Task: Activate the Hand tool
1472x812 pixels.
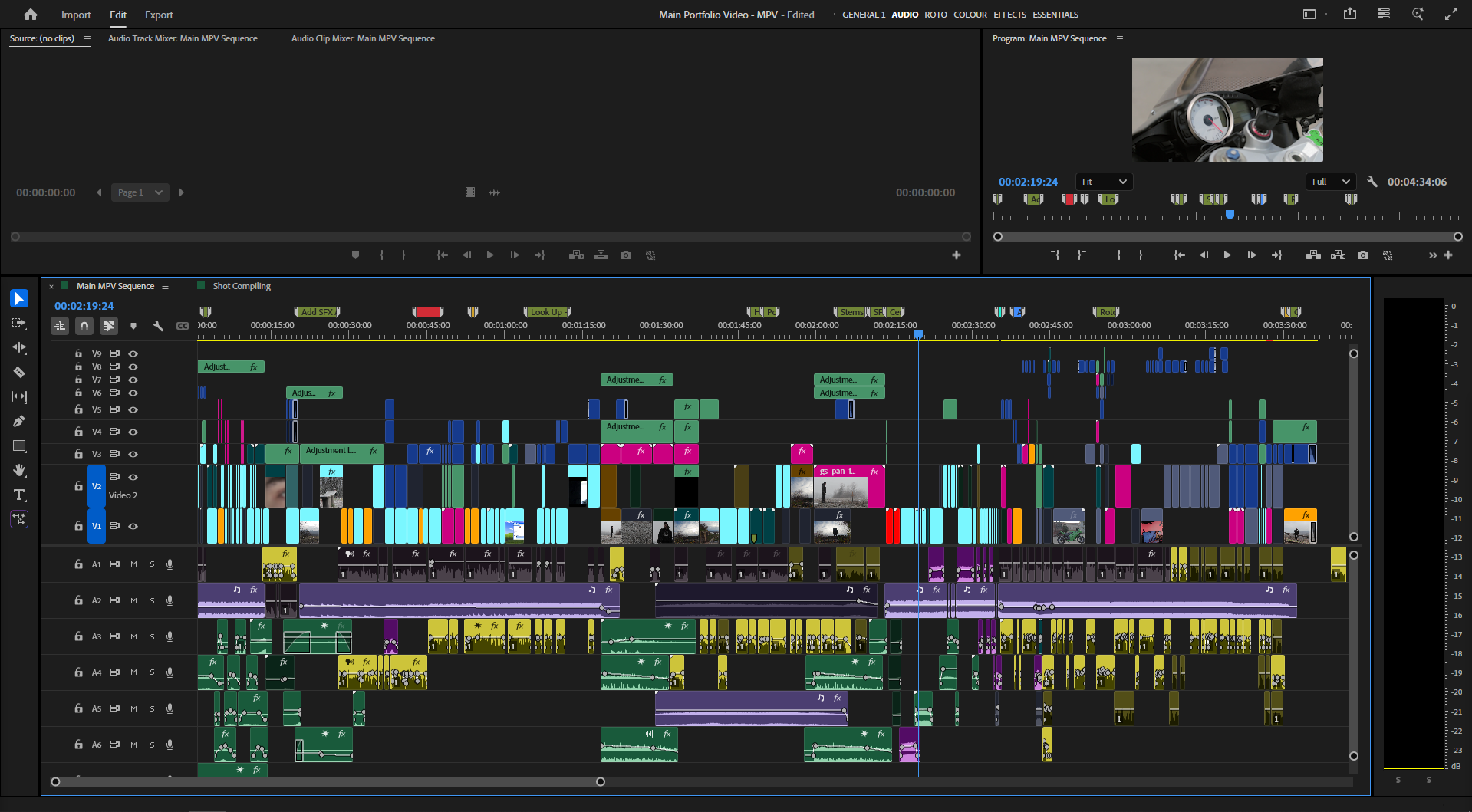Action: (x=19, y=470)
